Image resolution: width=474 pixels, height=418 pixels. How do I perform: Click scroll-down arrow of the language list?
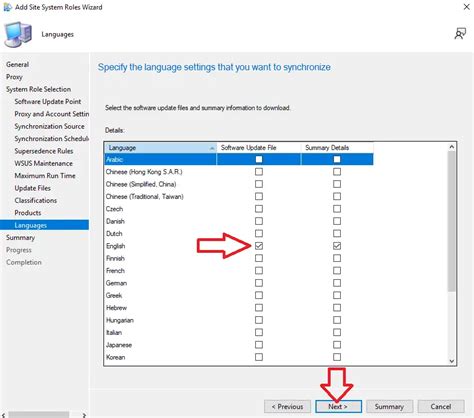pos(452,361)
